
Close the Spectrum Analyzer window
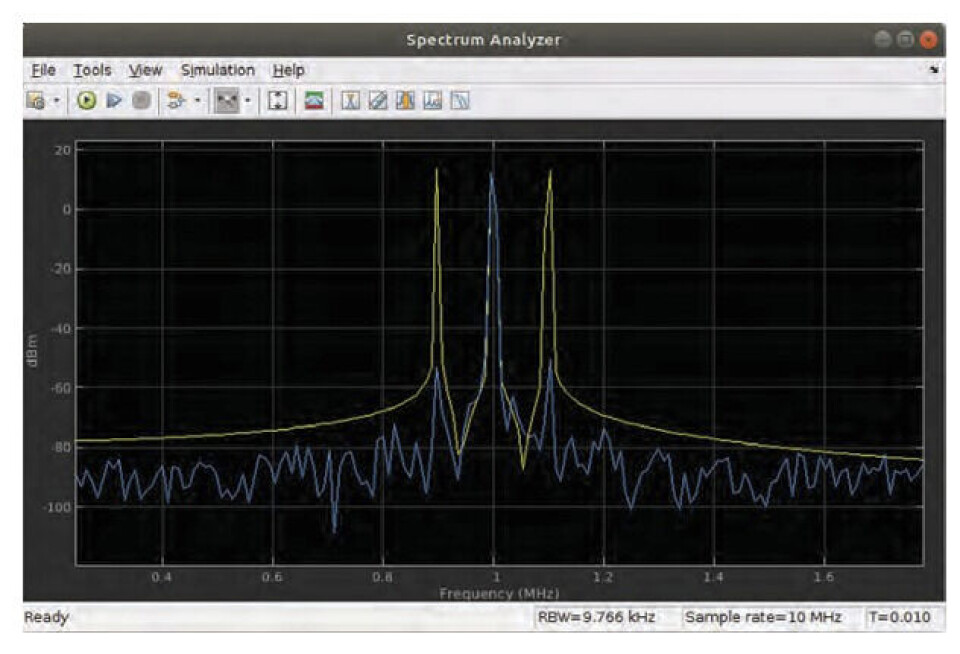coord(928,40)
